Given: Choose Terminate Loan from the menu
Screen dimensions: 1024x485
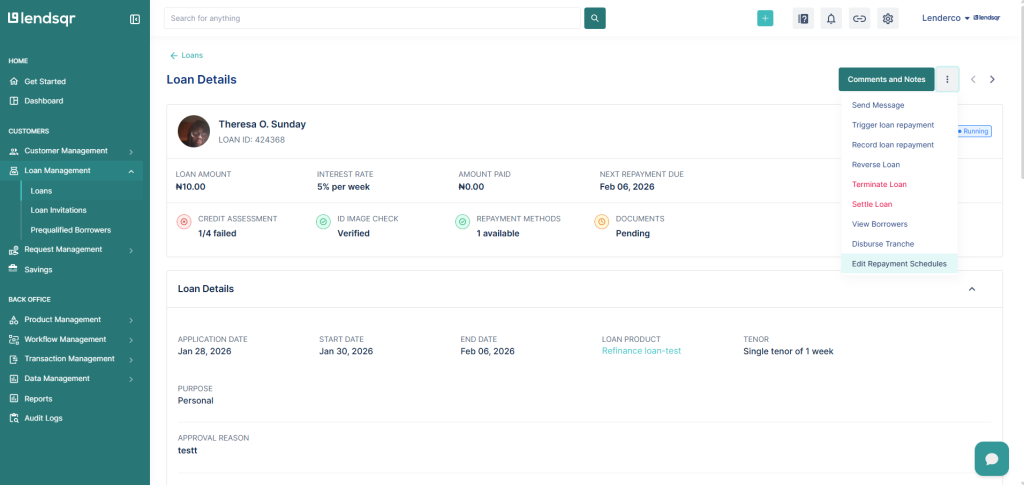Looking at the screenshot, I should [x=879, y=184].
